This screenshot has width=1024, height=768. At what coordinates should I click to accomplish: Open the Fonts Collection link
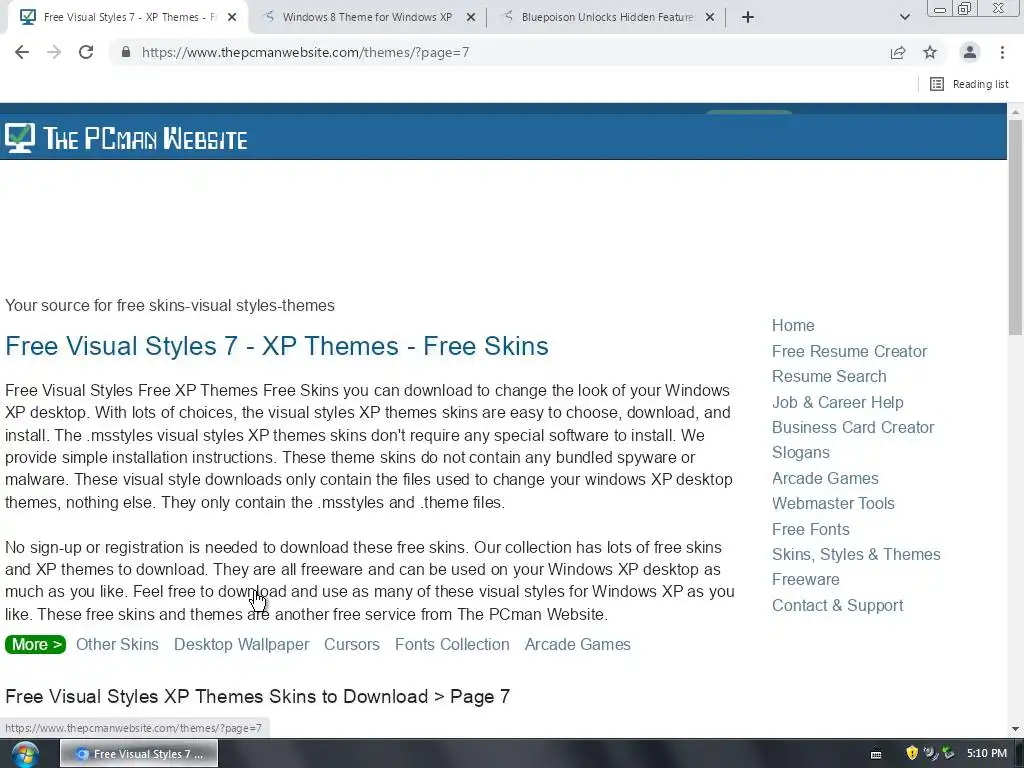(x=452, y=645)
